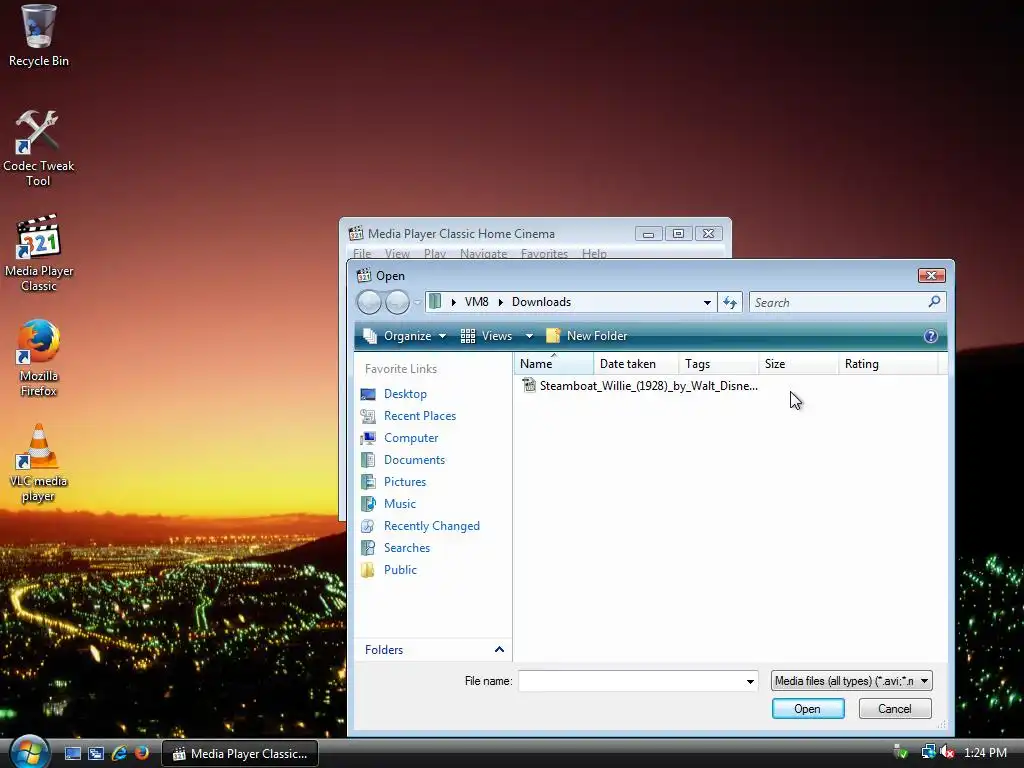Click Show Desktop in quick launch

pyautogui.click(x=72, y=754)
